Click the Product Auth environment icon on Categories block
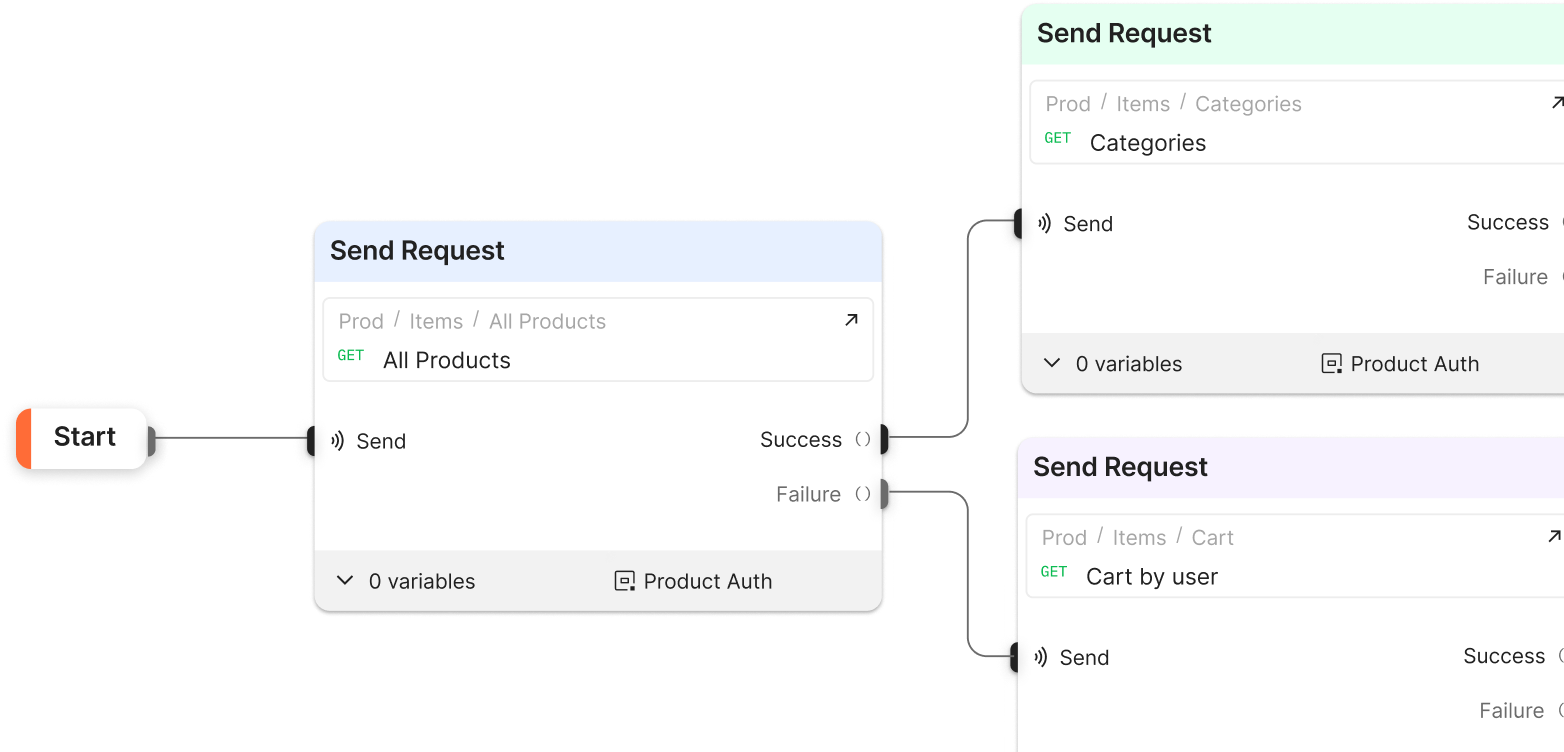The width and height of the screenshot is (1564, 752). [1331, 363]
